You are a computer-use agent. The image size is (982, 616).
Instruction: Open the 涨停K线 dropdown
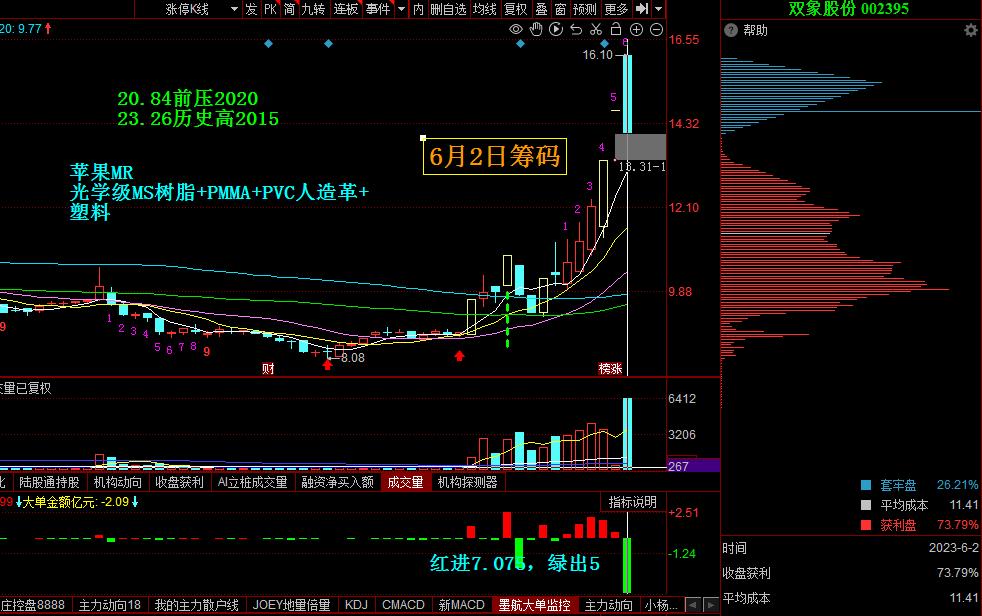(202, 9)
